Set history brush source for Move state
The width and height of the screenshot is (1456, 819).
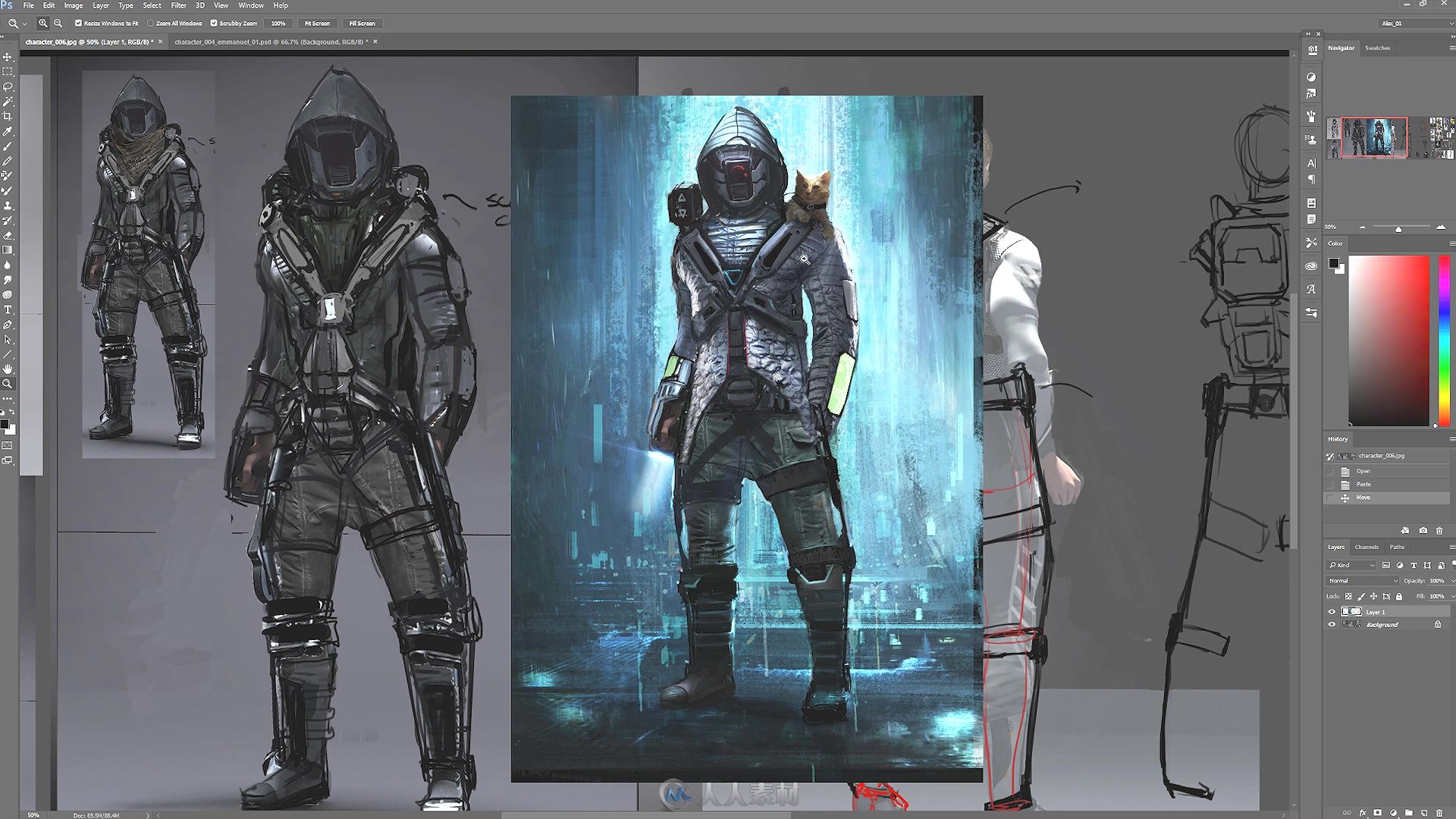(x=1329, y=497)
